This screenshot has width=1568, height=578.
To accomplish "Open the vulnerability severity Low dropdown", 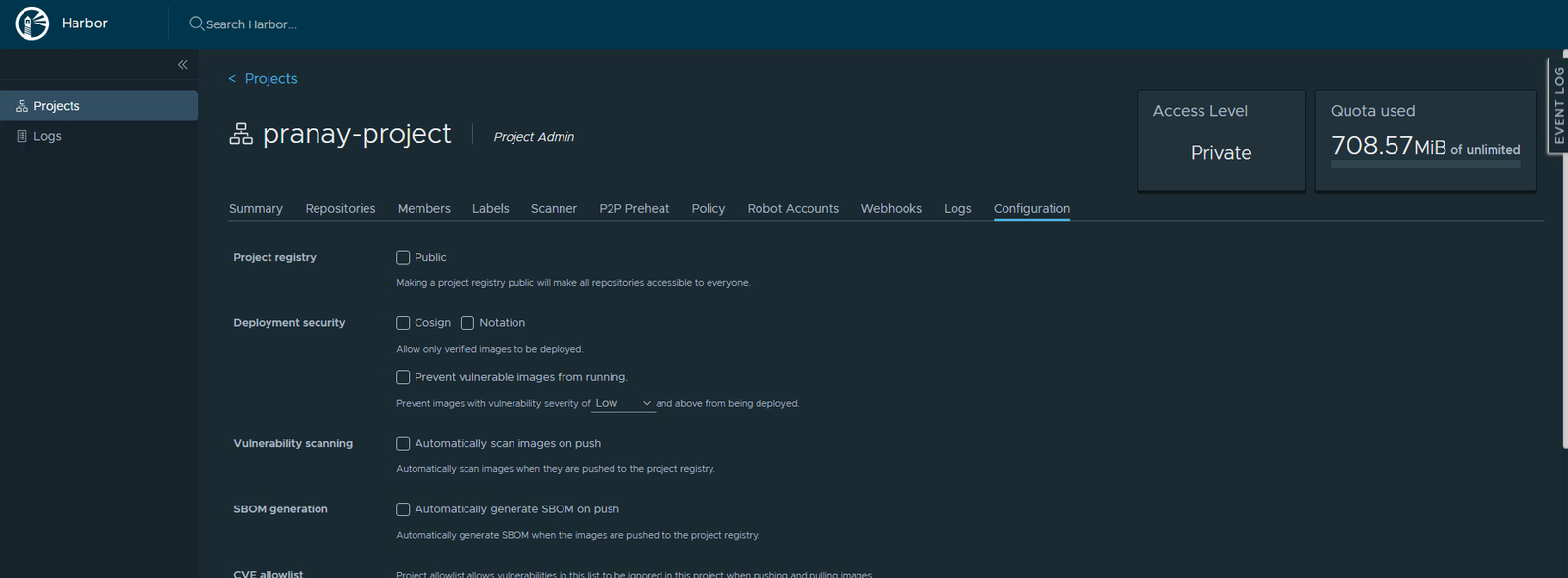I will 623,403.
